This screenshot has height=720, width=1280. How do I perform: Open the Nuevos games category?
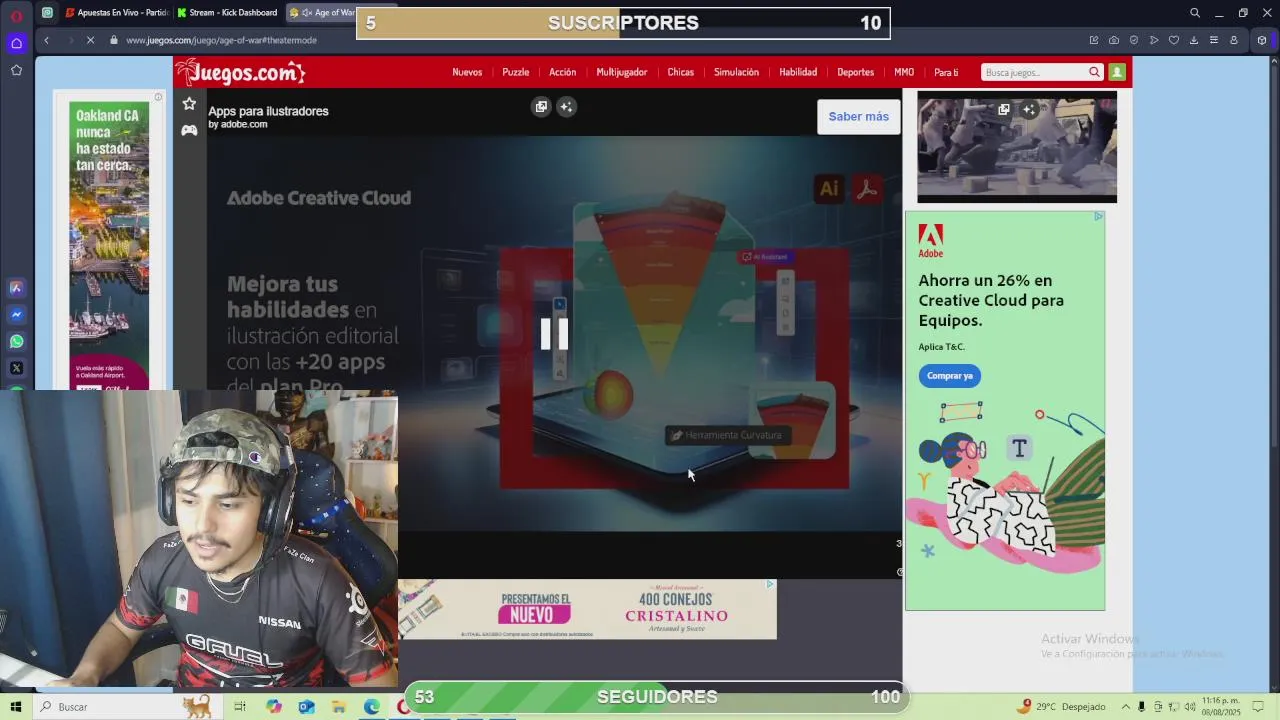[x=467, y=72]
